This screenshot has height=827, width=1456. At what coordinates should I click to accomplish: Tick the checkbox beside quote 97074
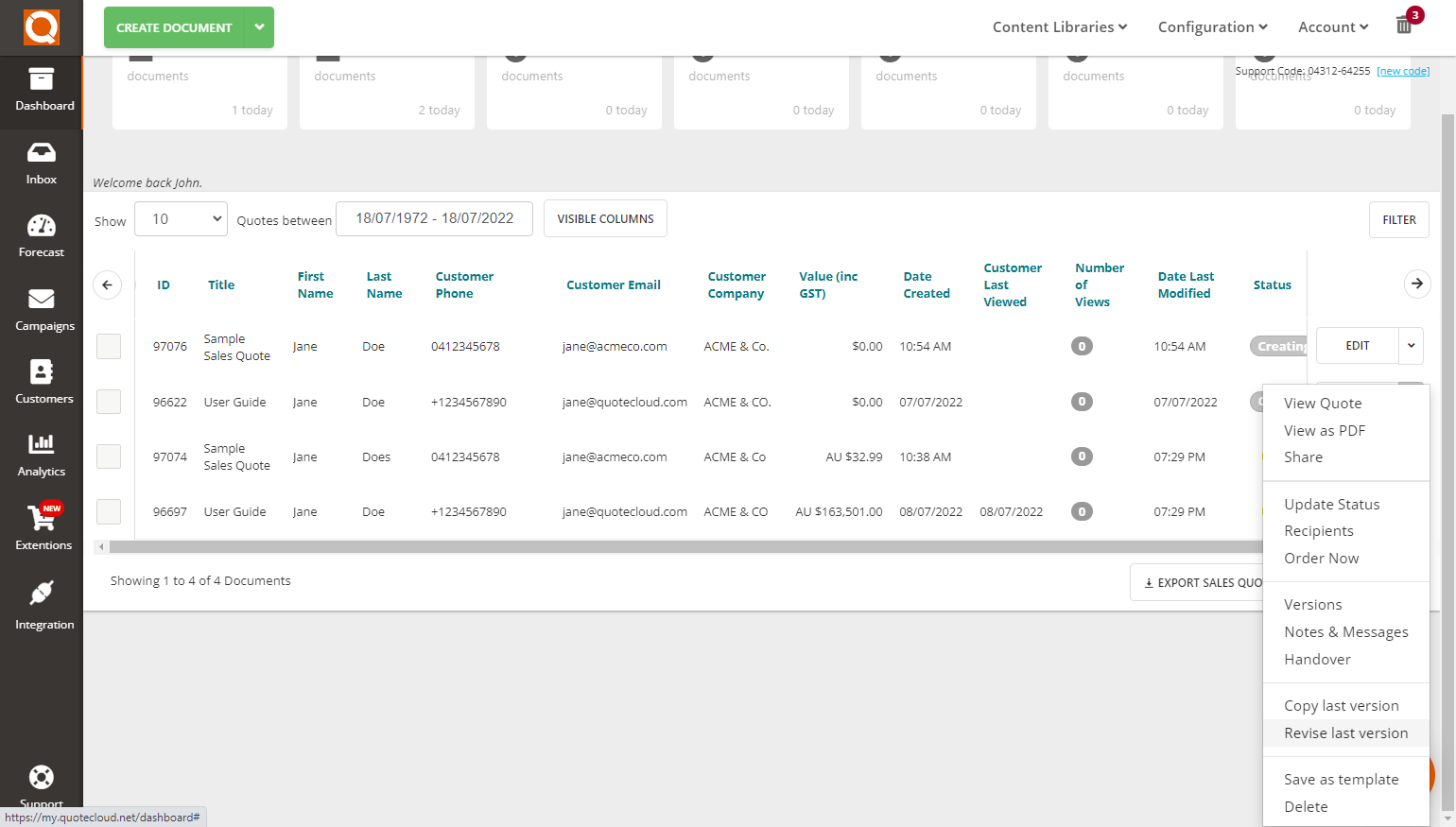(108, 457)
